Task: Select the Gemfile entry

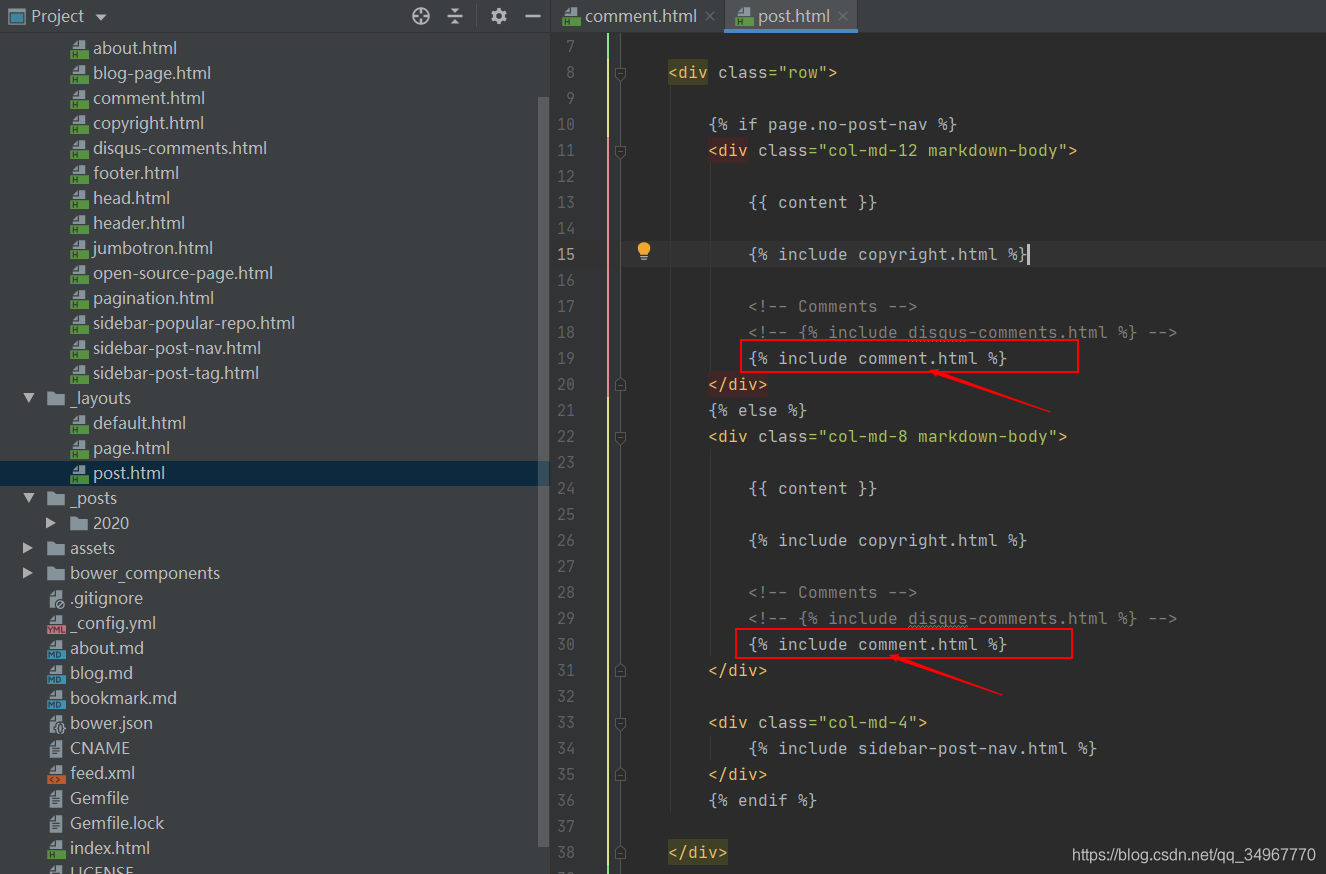Action: [x=99, y=798]
